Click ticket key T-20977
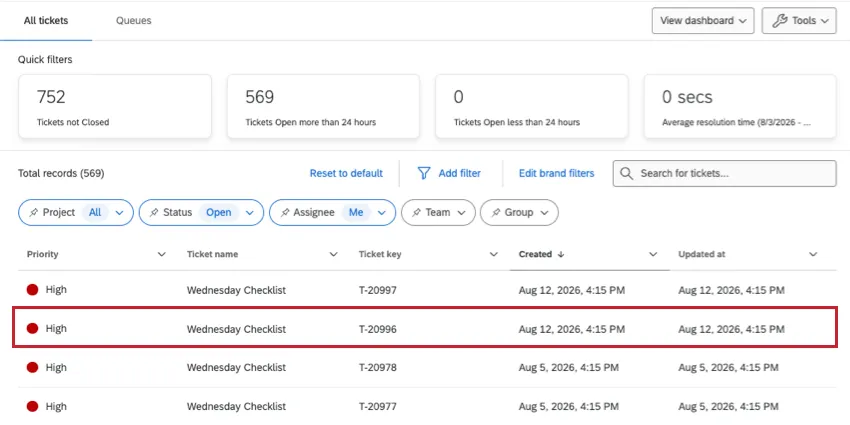Screen dimensions: 850x425 378,407
